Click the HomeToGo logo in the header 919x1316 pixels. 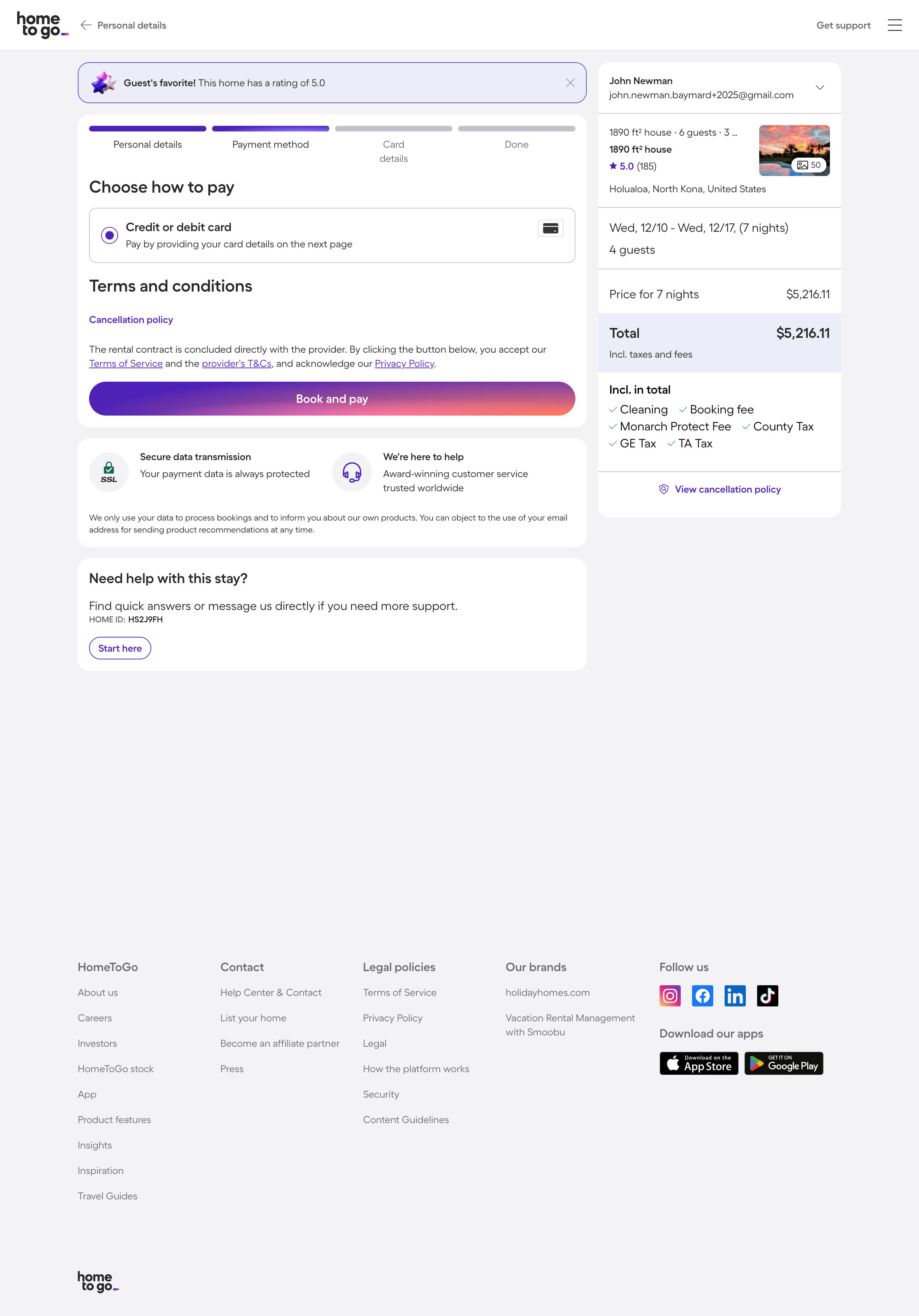coord(40,25)
